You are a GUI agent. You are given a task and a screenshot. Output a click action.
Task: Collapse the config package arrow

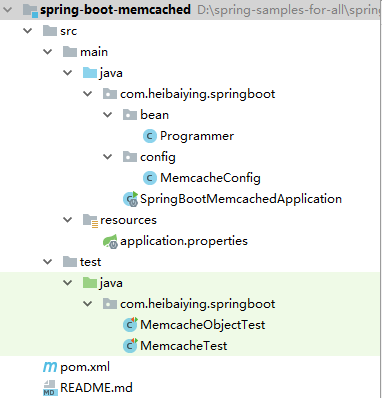pyautogui.click(x=108, y=157)
